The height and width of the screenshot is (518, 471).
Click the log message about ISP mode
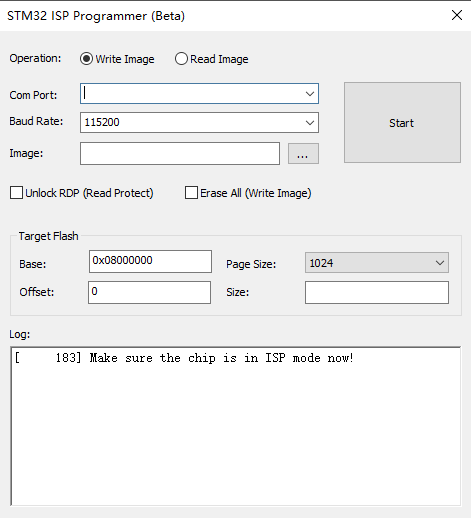pos(184,358)
